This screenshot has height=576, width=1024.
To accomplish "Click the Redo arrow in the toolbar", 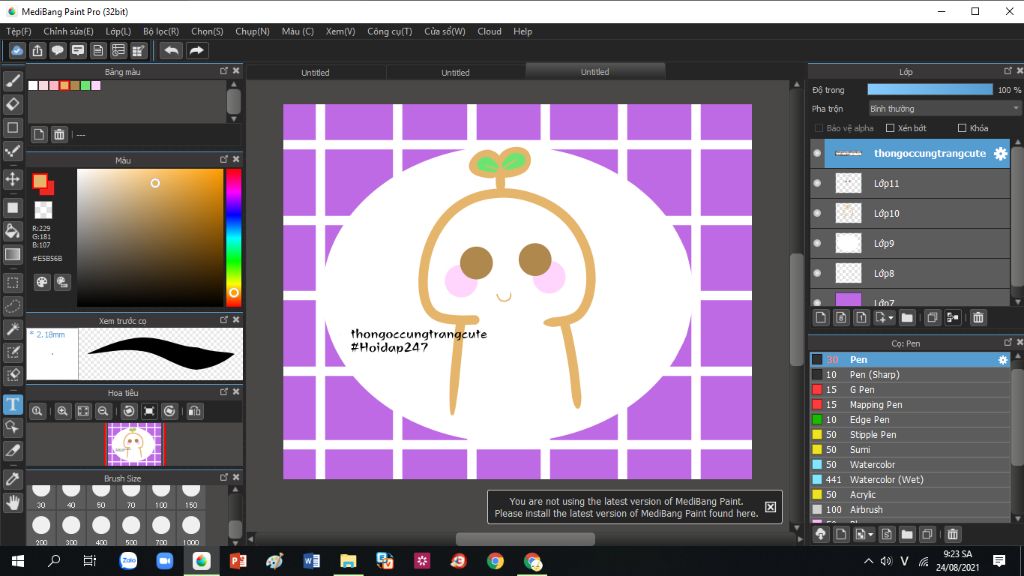I will pyautogui.click(x=196, y=50).
